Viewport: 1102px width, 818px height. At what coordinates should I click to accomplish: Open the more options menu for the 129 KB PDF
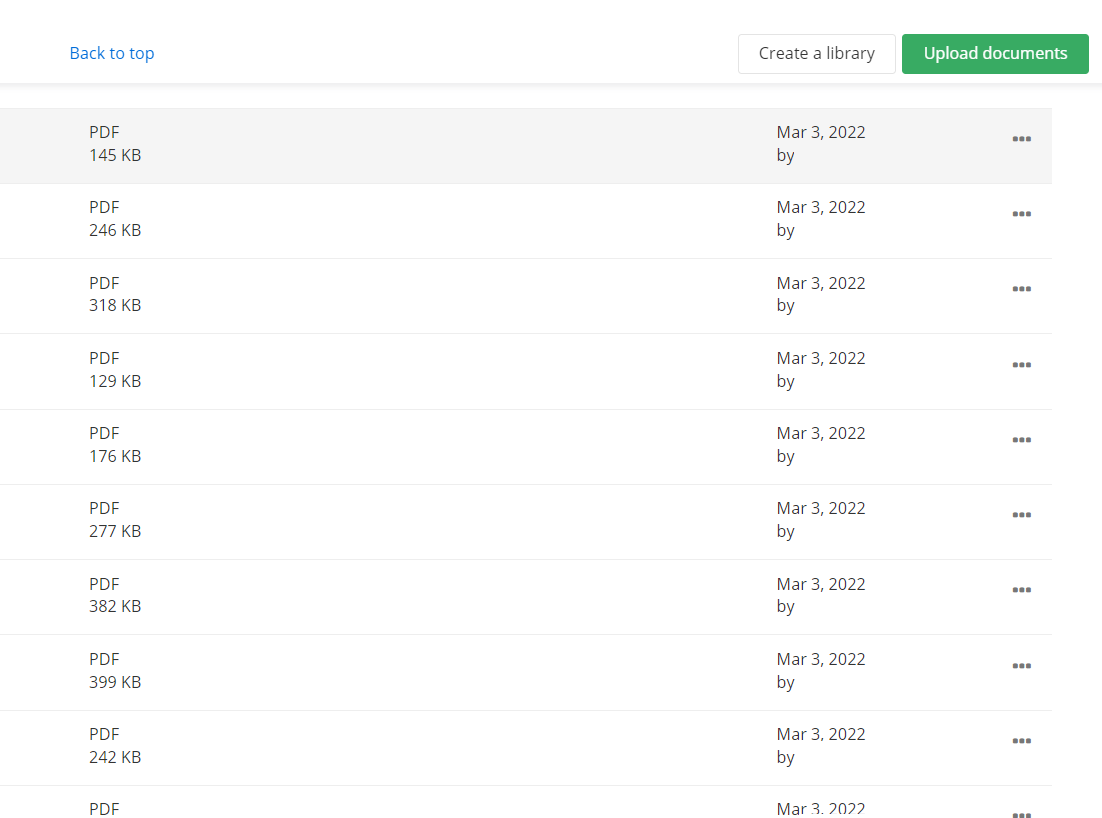pos(1021,365)
